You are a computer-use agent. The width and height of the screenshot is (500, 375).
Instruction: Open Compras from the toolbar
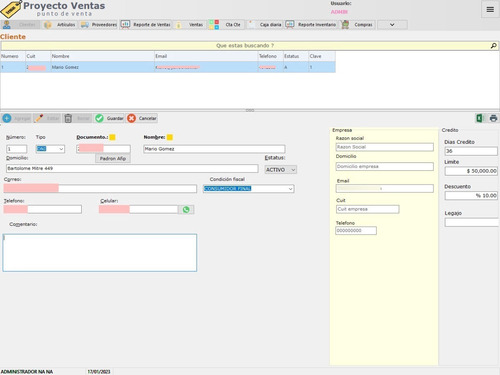pyautogui.click(x=358, y=25)
